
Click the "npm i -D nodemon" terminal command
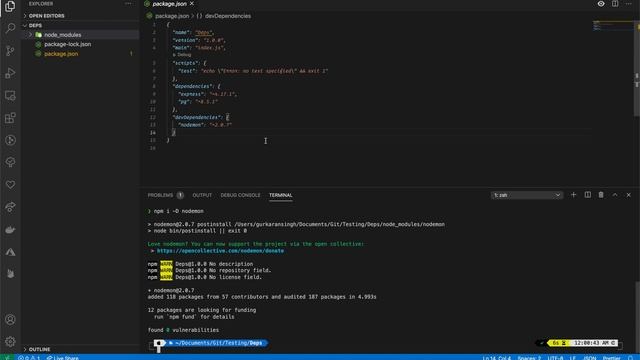point(179,211)
